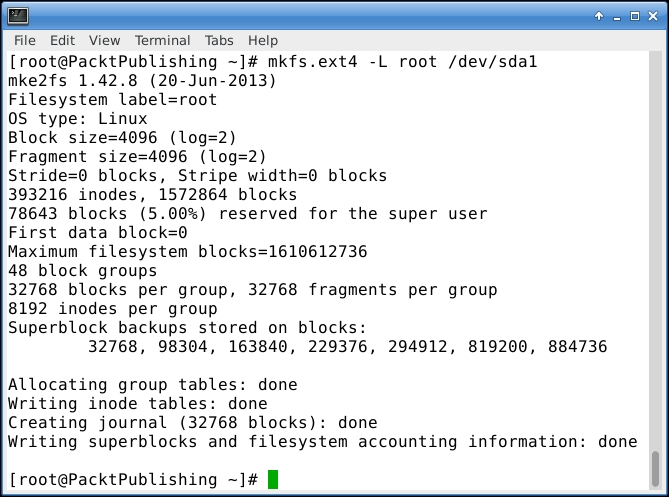This screenshot has width=669, height=497.
Task: Minimize the terminal window
Action: point(616,15)
